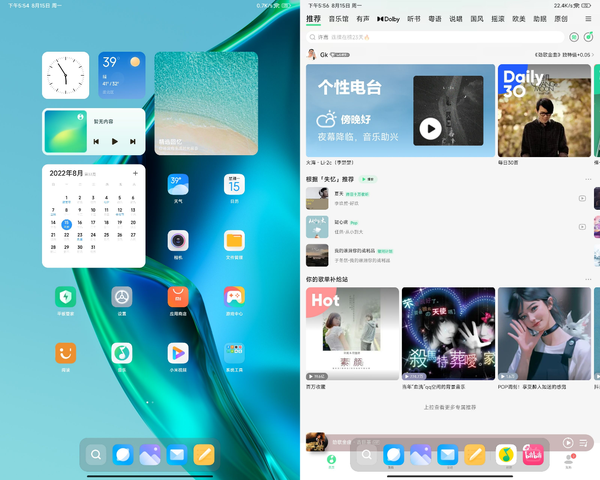Play the video icon on second recommended song row
The width and height of the screenshot is (600, 480).
pos(582,227)
